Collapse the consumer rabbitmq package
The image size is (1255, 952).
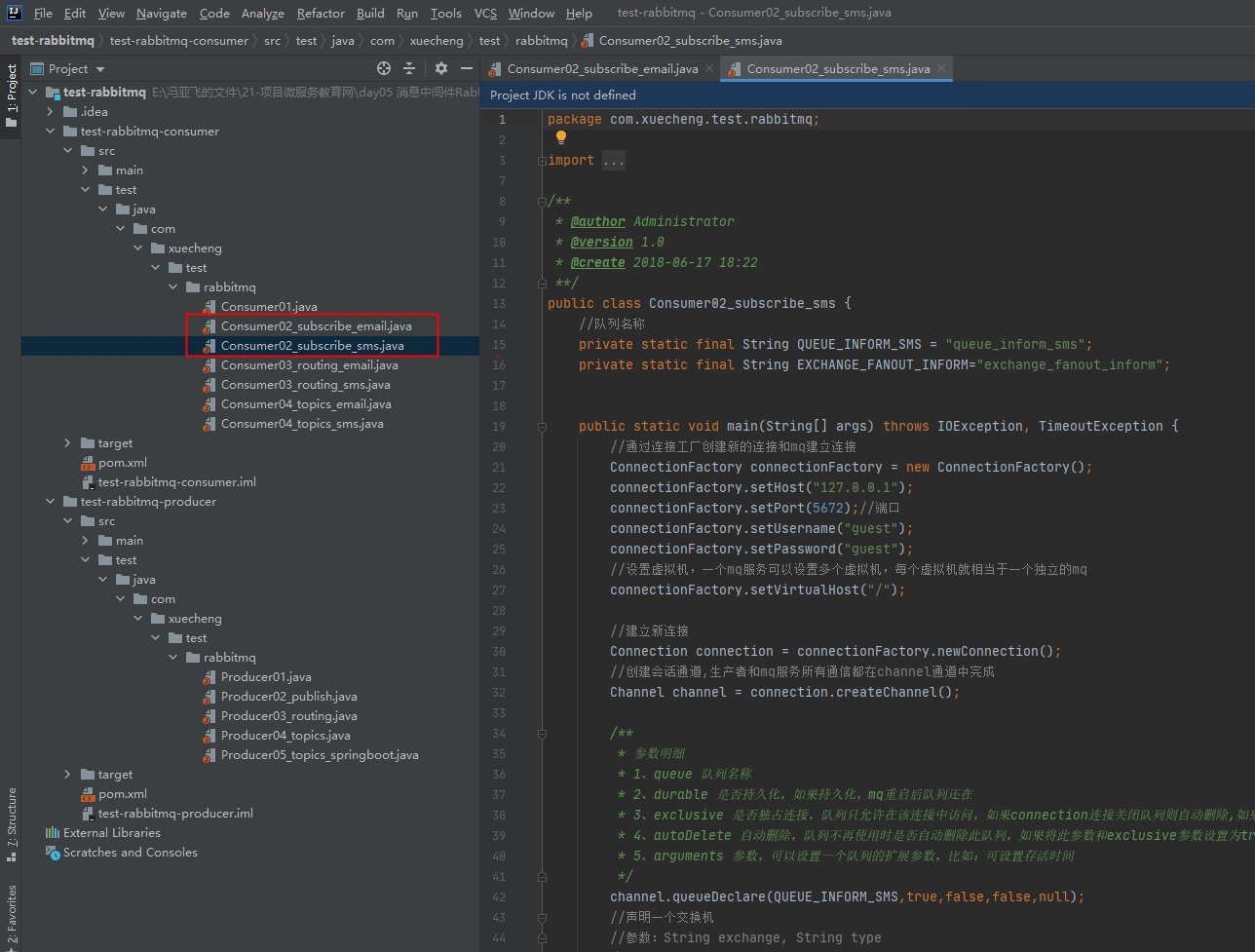point(172,287)
